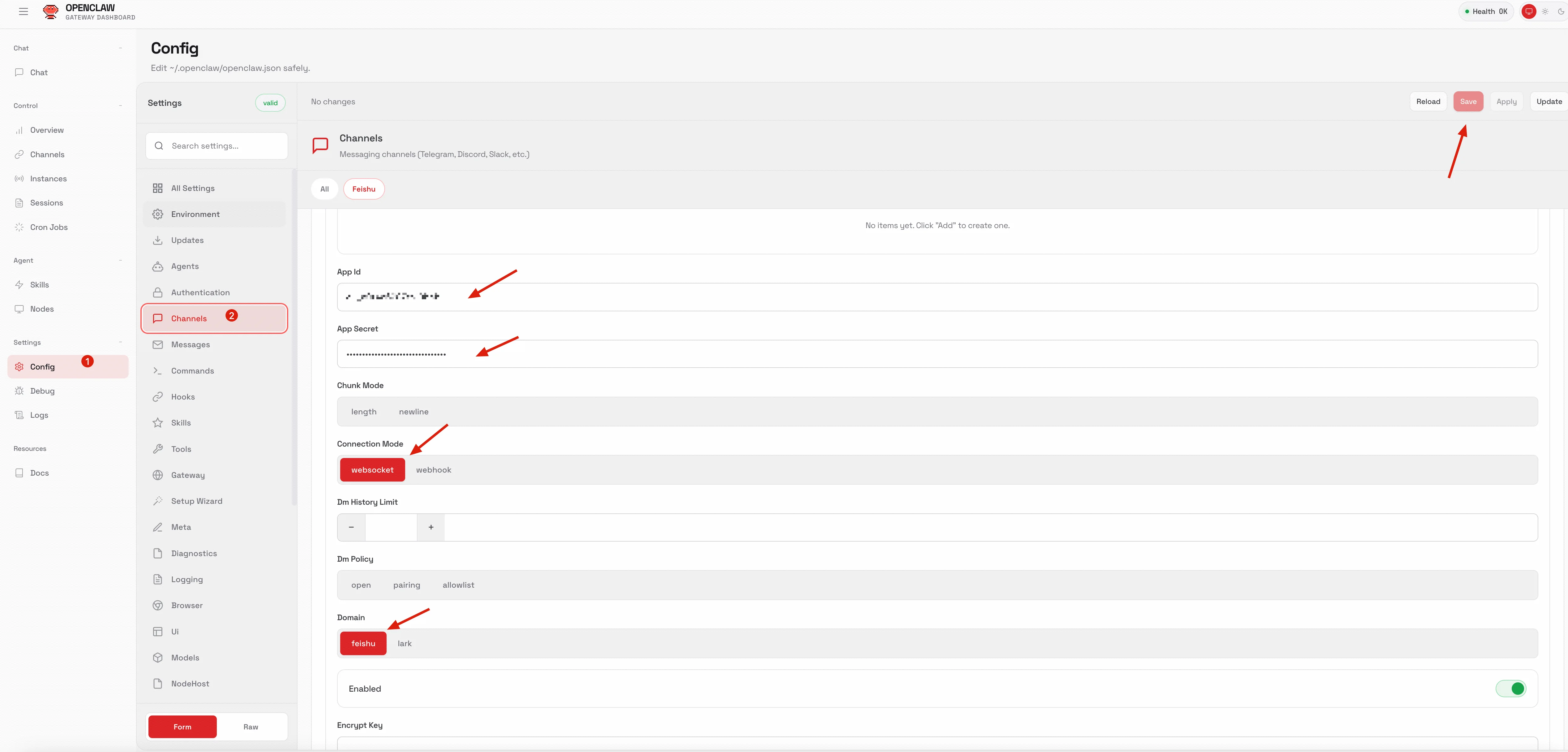Switch to light theme sun icon
Image resolution: width=1568 pixels, height=752 pixels.
(1545, 11)
